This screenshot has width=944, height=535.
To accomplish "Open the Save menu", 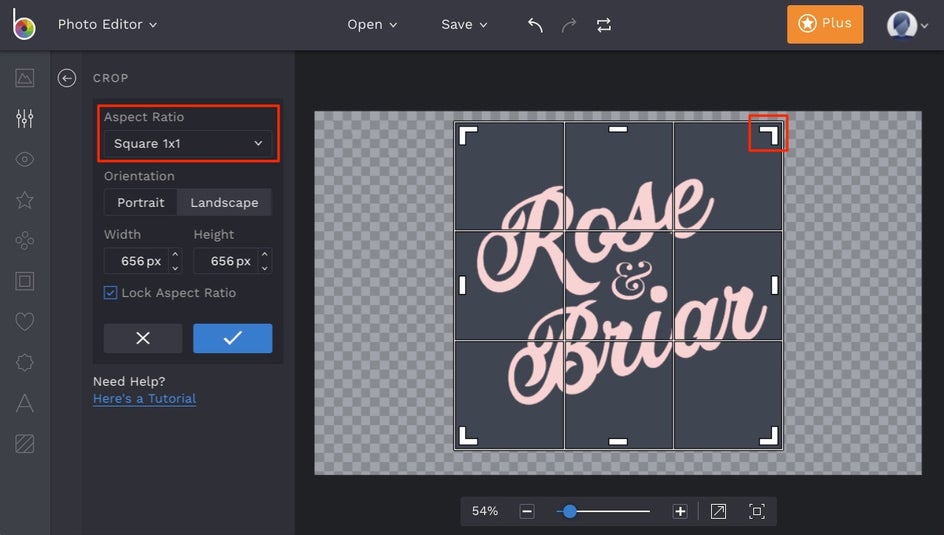I will tap(464, 25).
